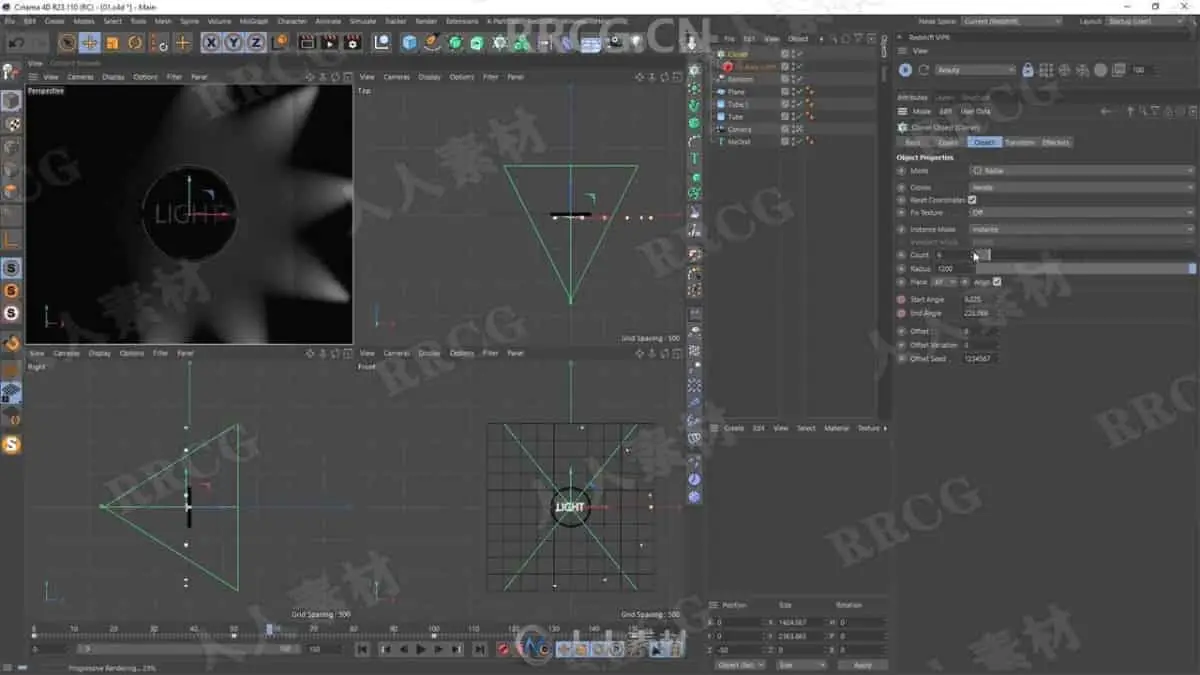Open the File menu
1200x675 pixels.
click(9, 20)
